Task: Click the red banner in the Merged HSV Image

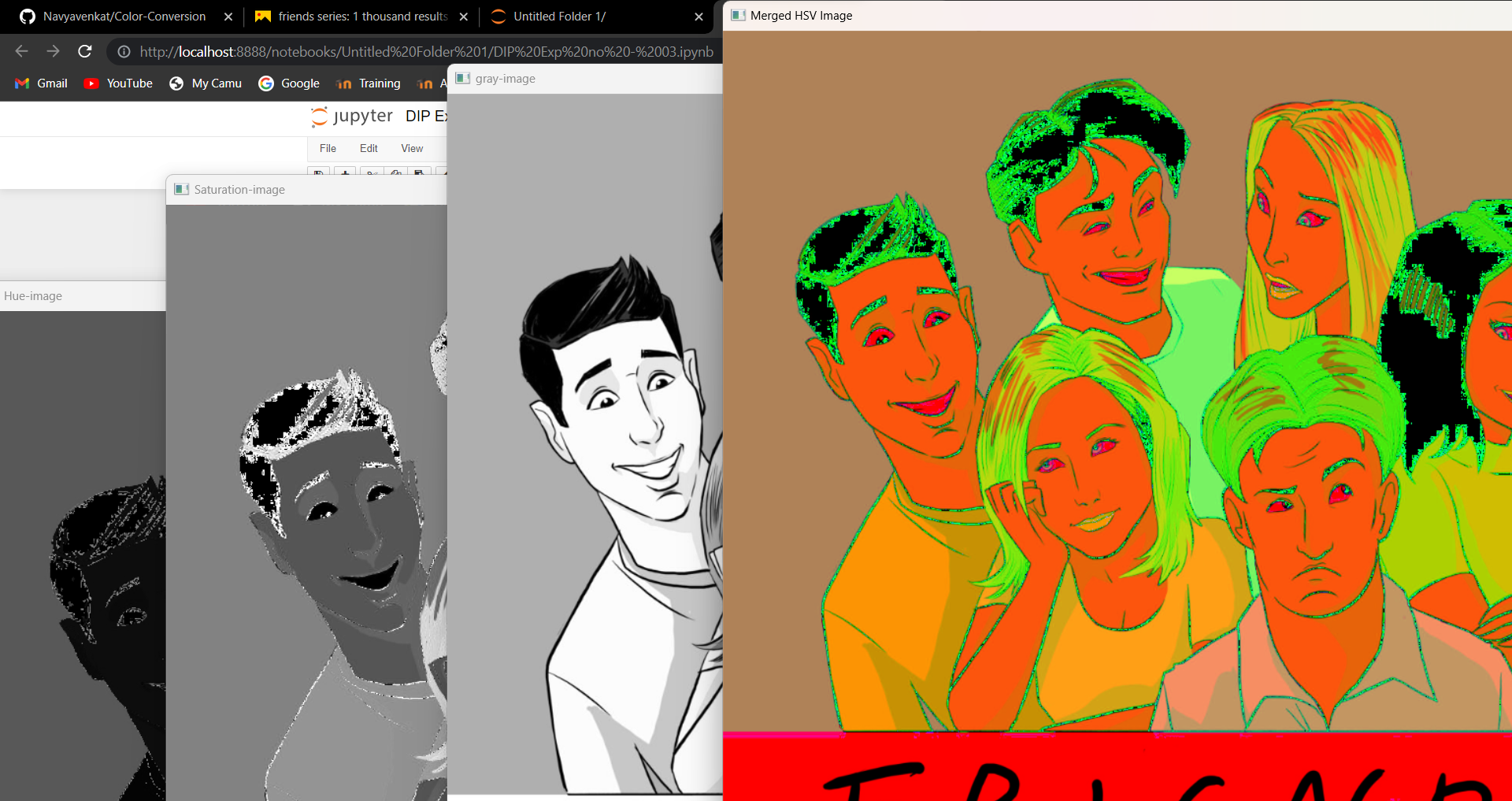Action: pos(1117,767)
